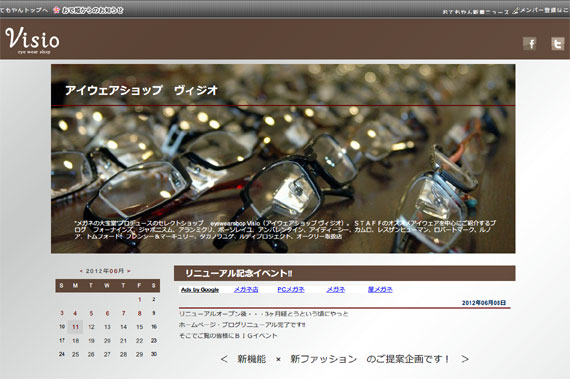Image resolution: width=570 pixels, height=379 pixels.
Task: Go to next month in calendar
Action: [x=129, y=271]
